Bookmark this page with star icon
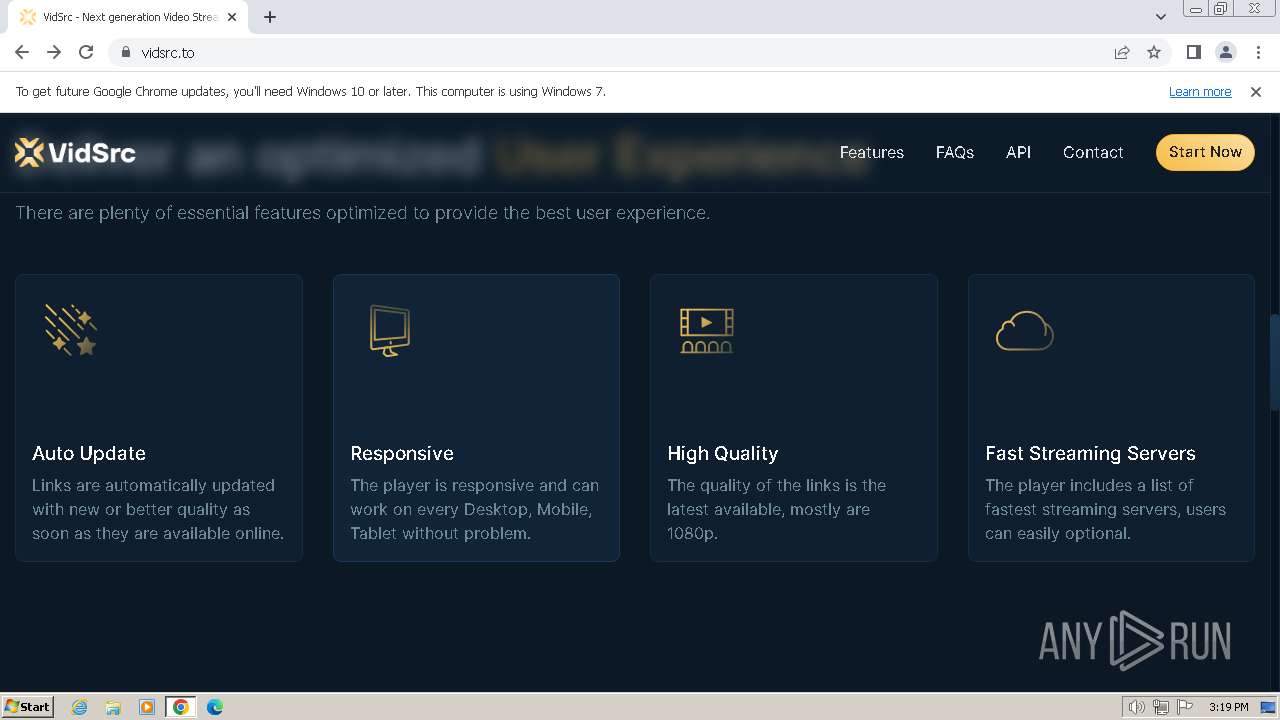 tap(1154, 52)
